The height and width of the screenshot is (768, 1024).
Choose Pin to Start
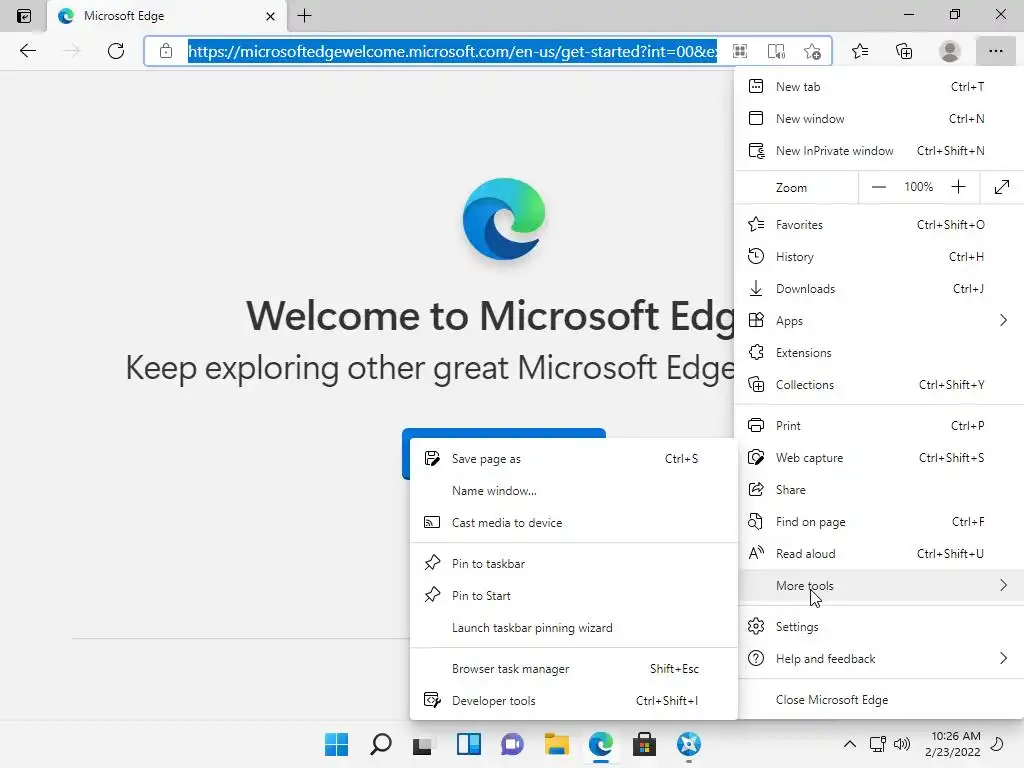573,596
